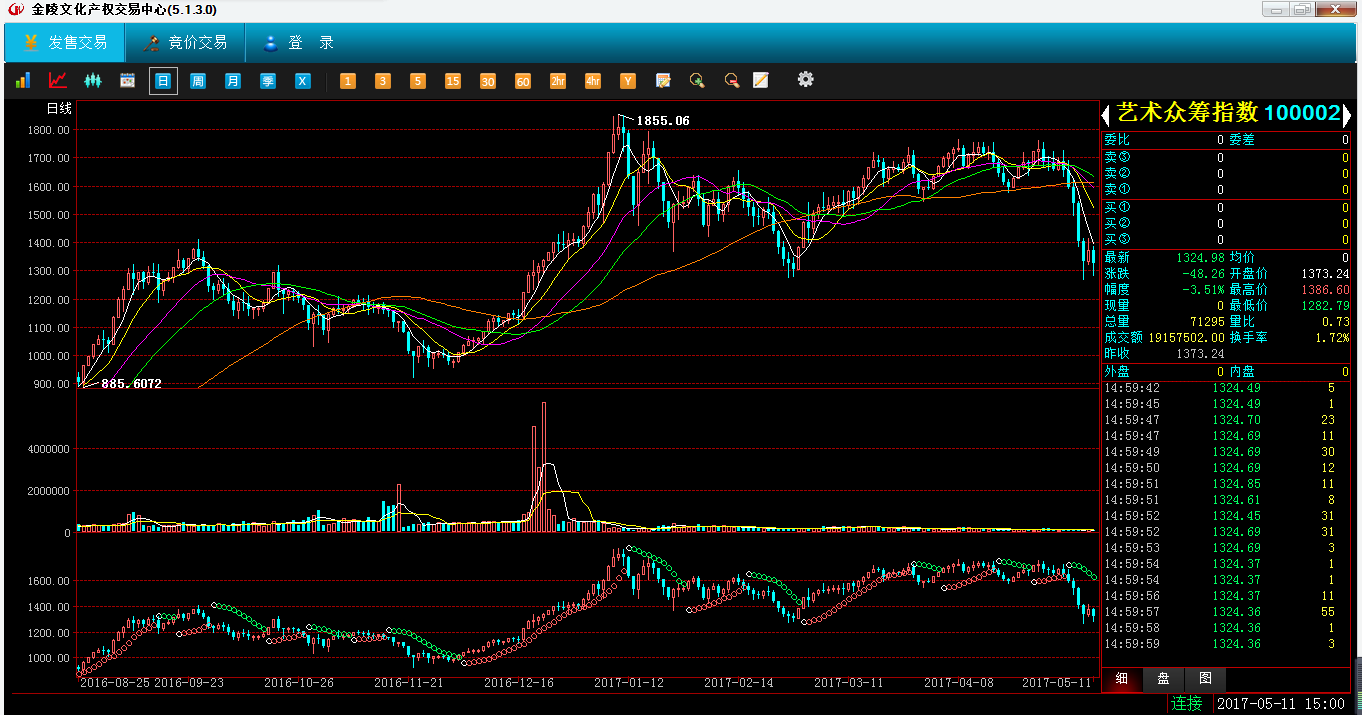
Task: Select the quarterly (季) period button
Action: pyautogui.click(x=268, y=81)
